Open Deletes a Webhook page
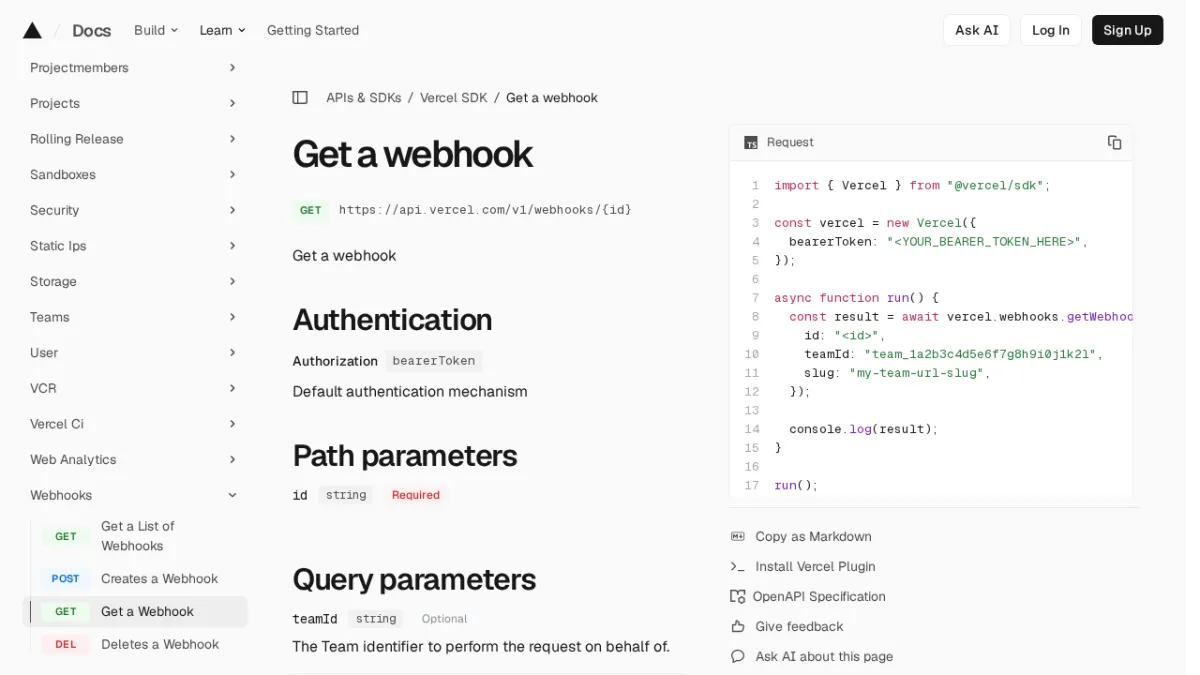 click(x=160, y=644)
